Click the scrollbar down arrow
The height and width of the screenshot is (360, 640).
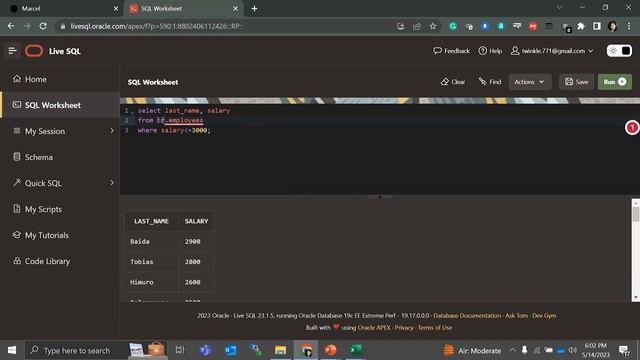[636, 298]
